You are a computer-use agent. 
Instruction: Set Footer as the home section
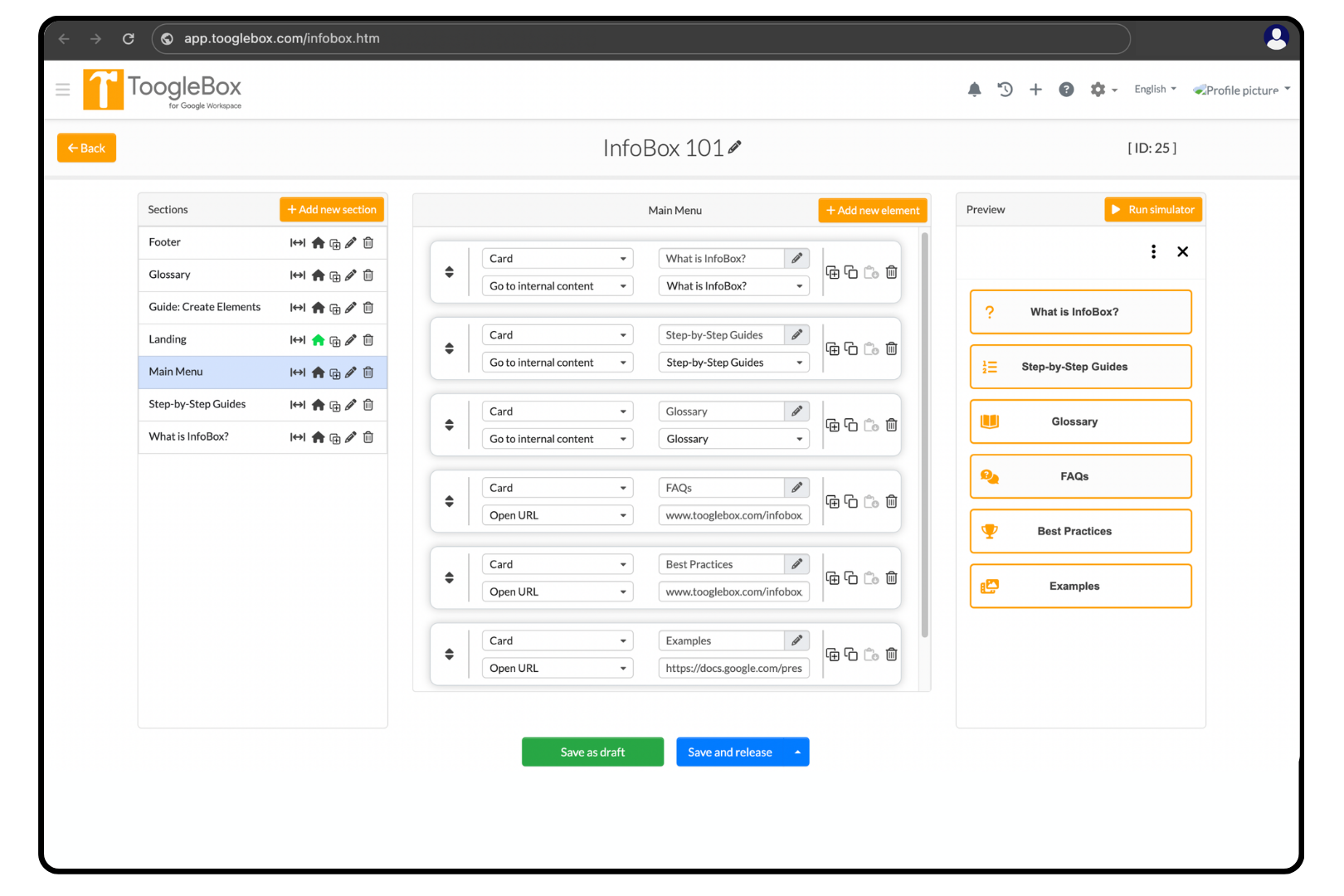[x=318, y=242]
